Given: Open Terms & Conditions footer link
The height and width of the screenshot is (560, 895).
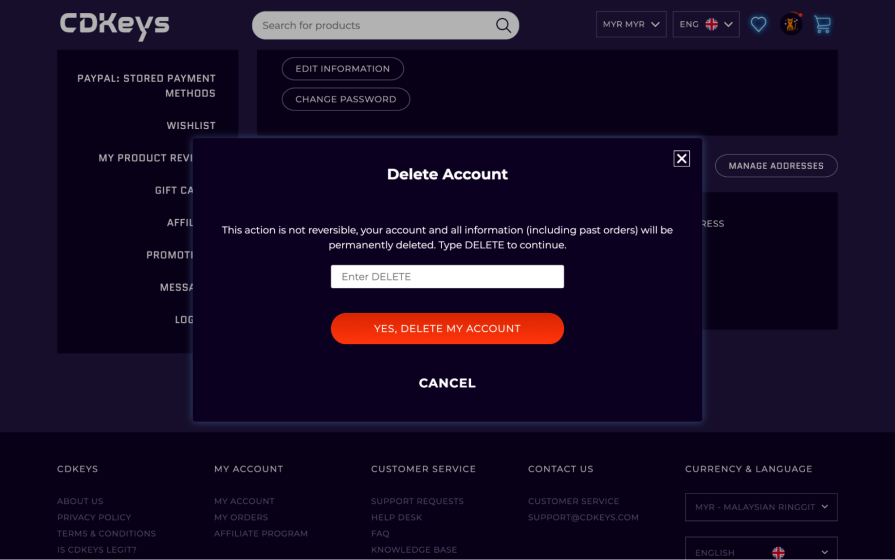Looking at the screenshot, I should tap(106, 533).
